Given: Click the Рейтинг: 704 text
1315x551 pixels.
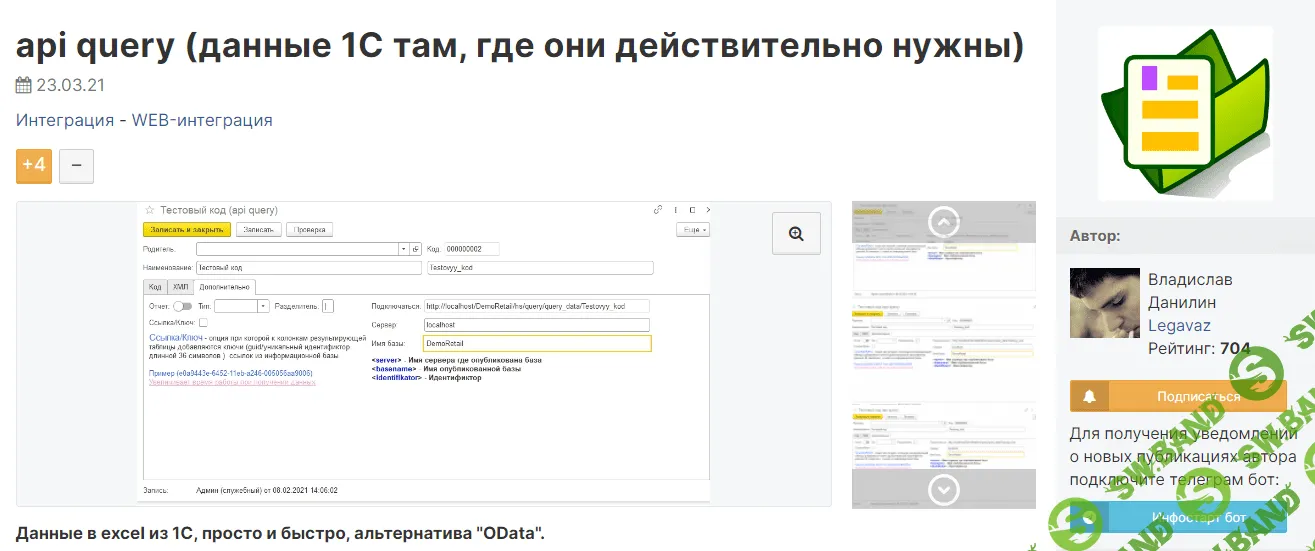Looking at the screenshot, I should point(1198,349).
